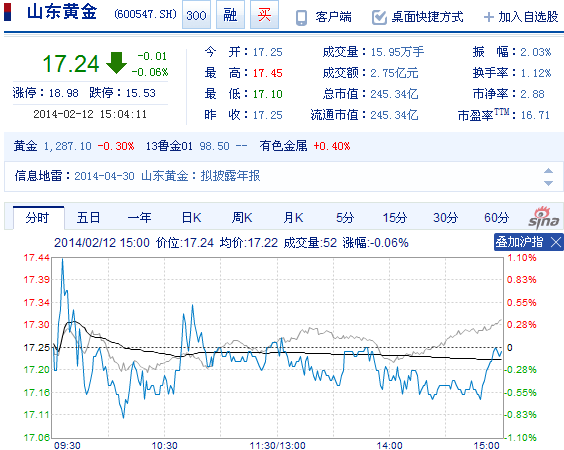This screenshot has width=564, height=450.
Task: Click the 10:30 time axis label
Action: (x=164, y=445)
